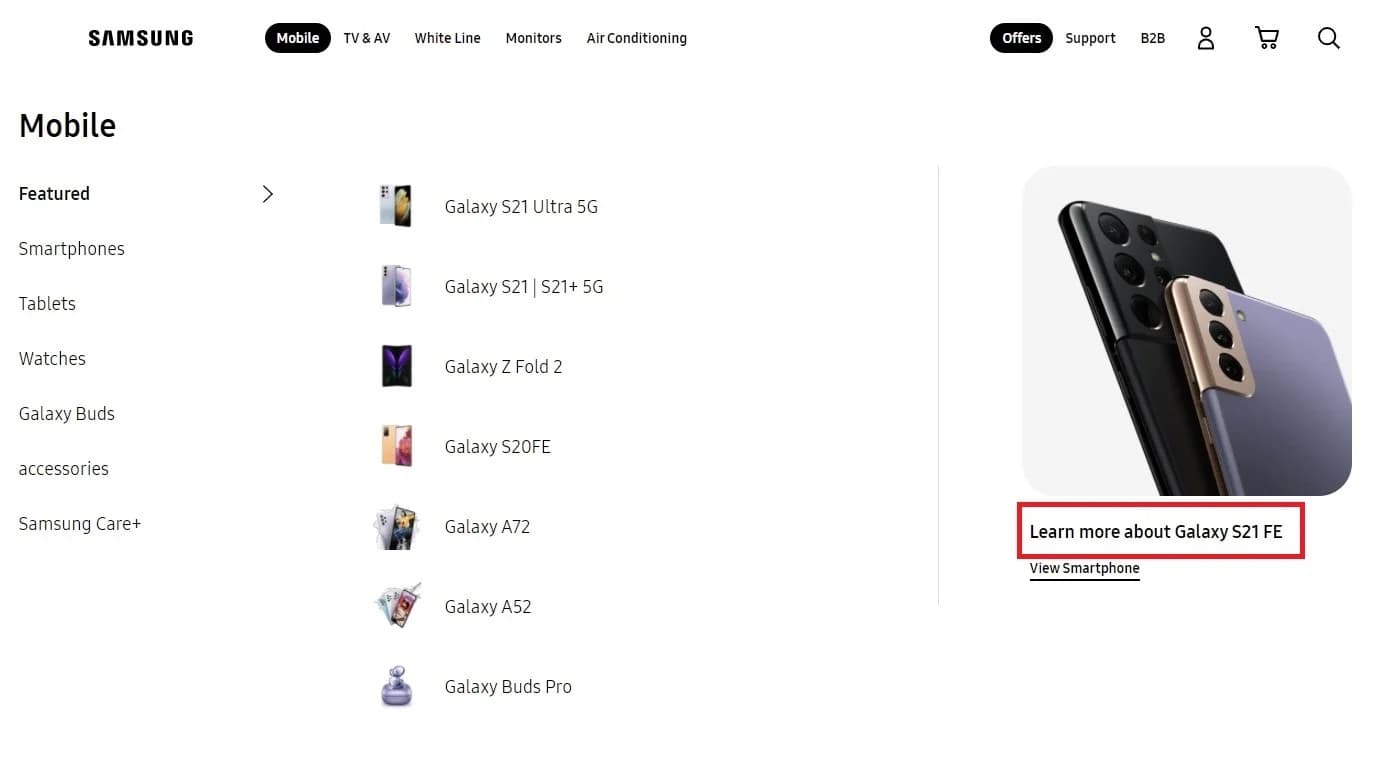Screen dimensions: 1381x775
Task: Select the Tablets category
Action: [x=47, y=303]
